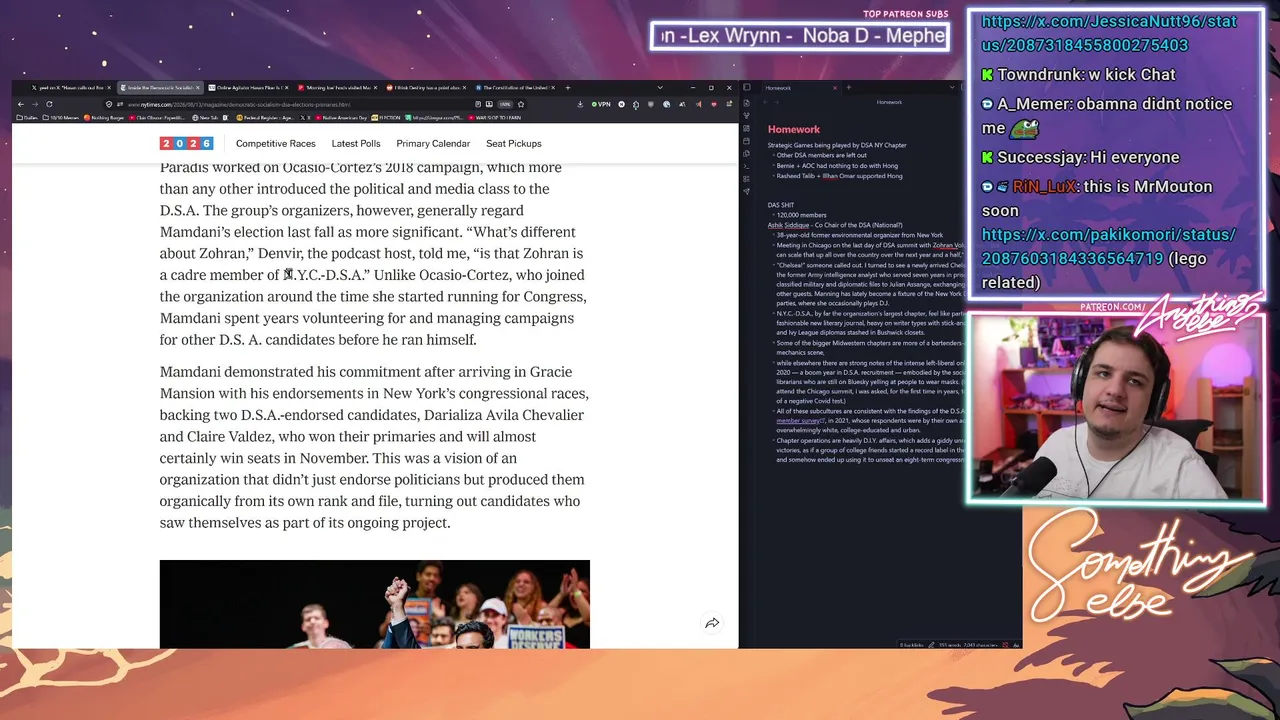Add a new tab in Obsidian
The width and height of the screenshot is (1280, 720).
point(848,88)
